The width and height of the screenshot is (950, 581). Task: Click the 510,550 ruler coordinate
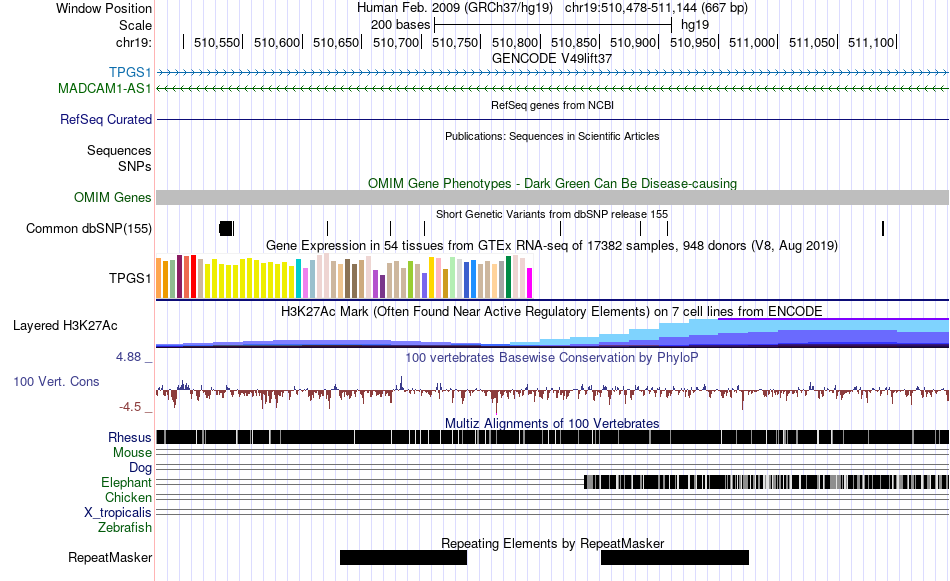point(217,42)
